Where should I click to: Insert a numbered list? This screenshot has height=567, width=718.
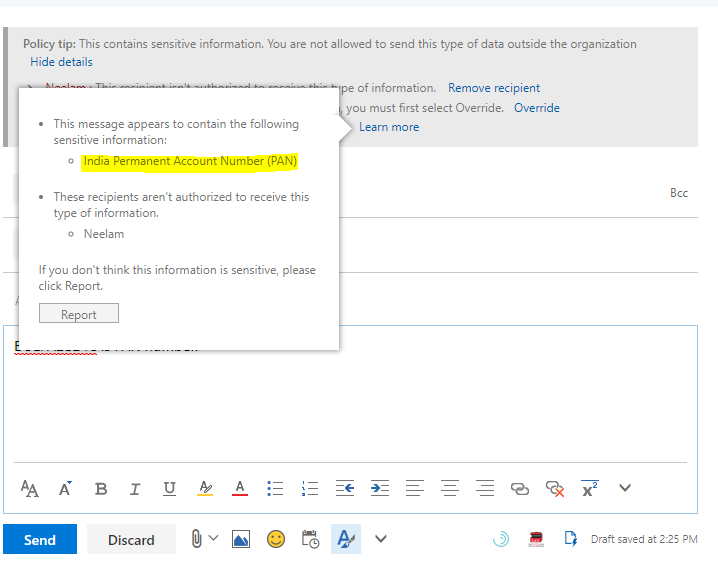pyautogui.click(x=310, y=489)
